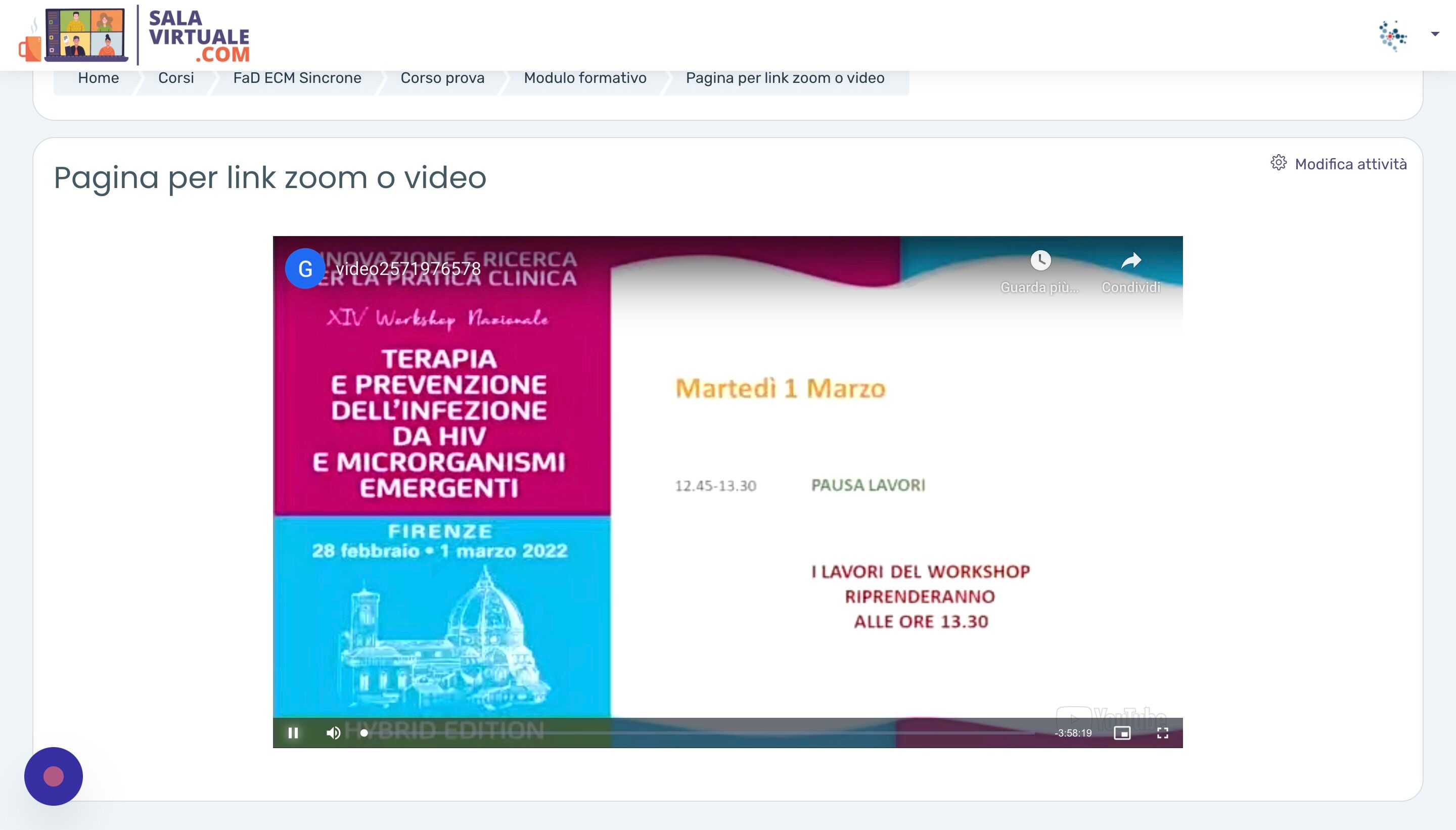Click the Sala Virtuale logo
This screenshot has width=1456, height=830.
click(134, 35)
